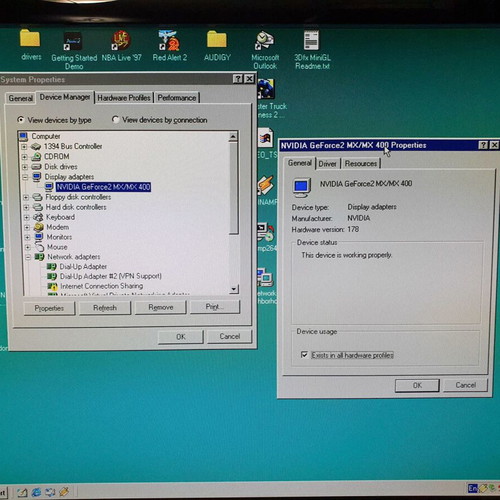Launch Internet Explorer from quick launch bar
The width and height of the screenshot is (500, 500).
click(x=36, y=492)
